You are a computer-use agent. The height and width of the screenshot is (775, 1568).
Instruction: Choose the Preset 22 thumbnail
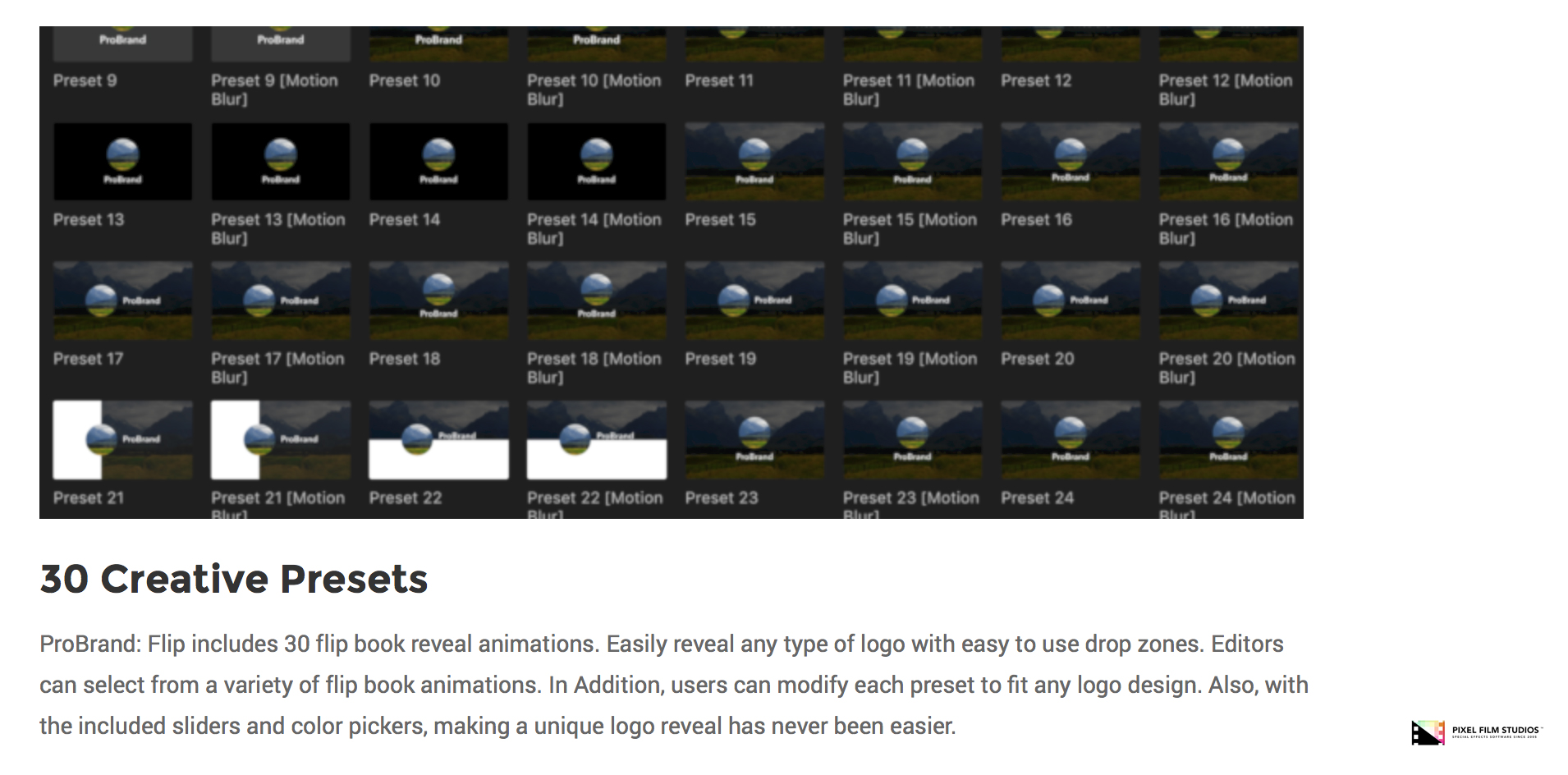point(438,440)
